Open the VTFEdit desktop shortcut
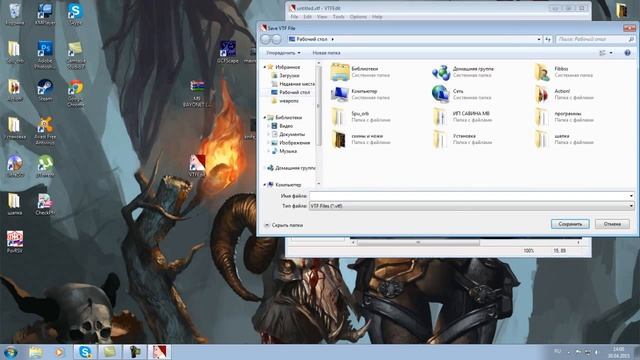The height and width of the screenshot is (360, 640). click(x=197, y=166)
